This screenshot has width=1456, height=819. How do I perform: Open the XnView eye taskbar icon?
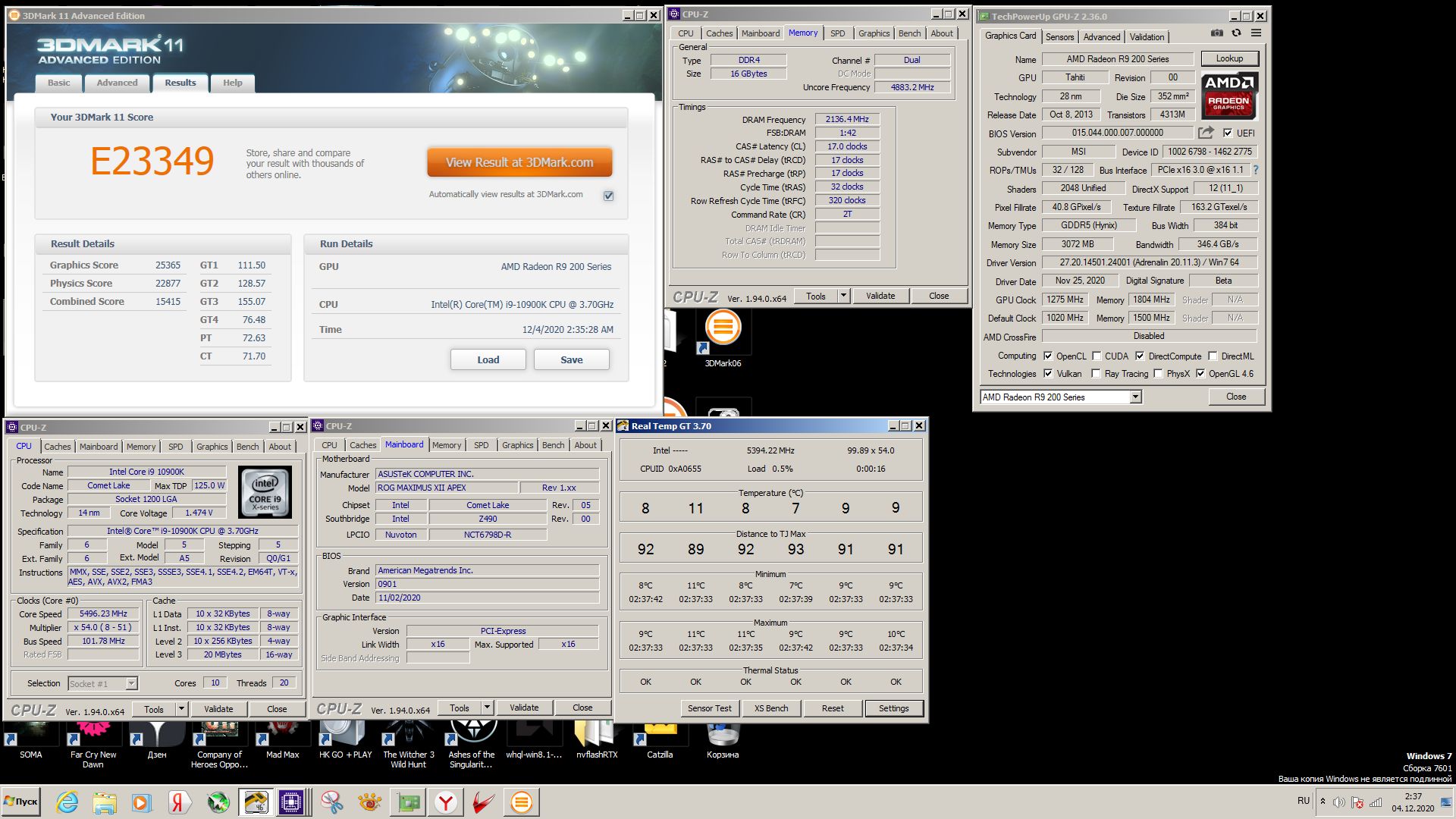pyautogui.click(x=369, y=802)
